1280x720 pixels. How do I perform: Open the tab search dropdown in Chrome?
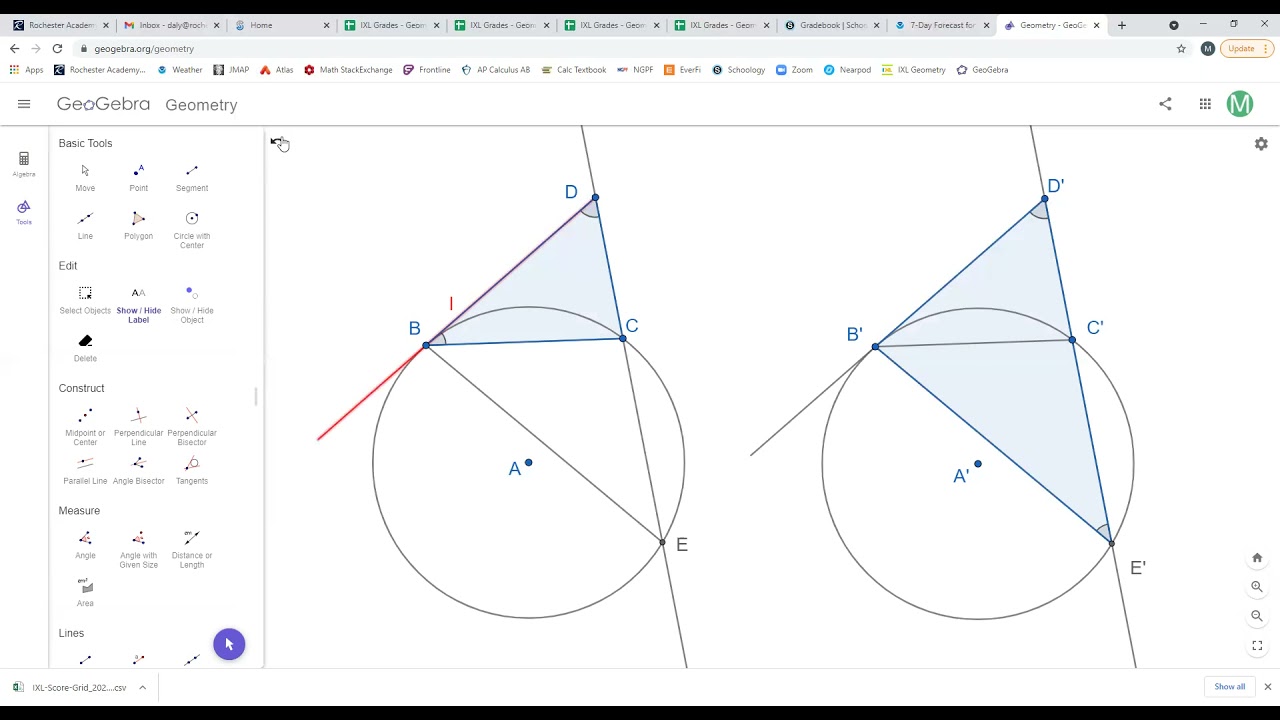(1174, 25)
